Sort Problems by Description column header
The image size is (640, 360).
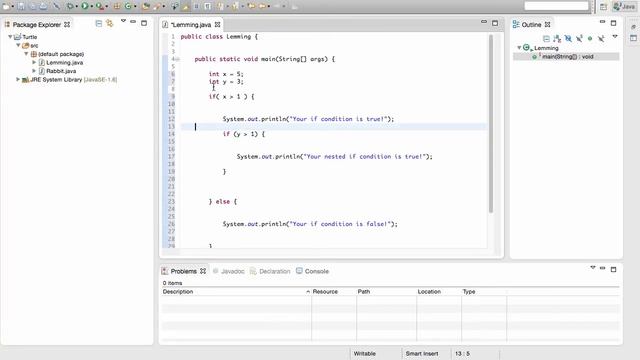tap(236, 291)
